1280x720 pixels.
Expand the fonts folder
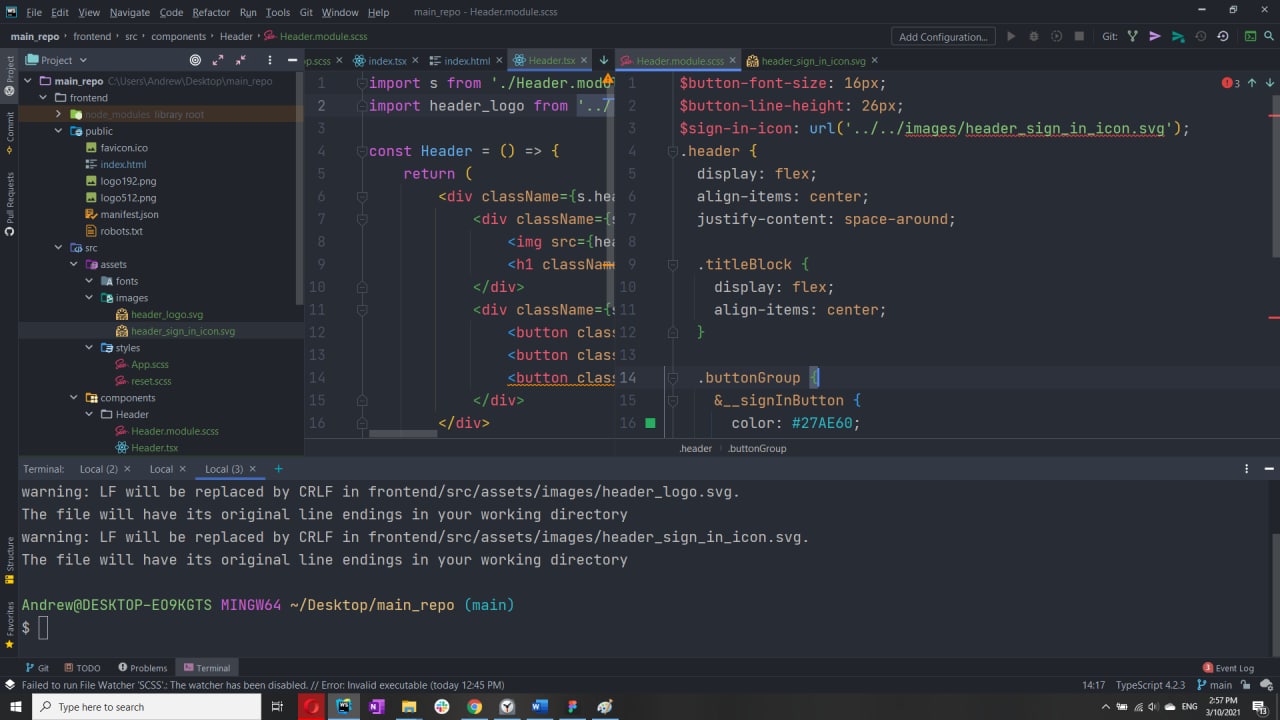pyautogui.click(x=90, y=281)
